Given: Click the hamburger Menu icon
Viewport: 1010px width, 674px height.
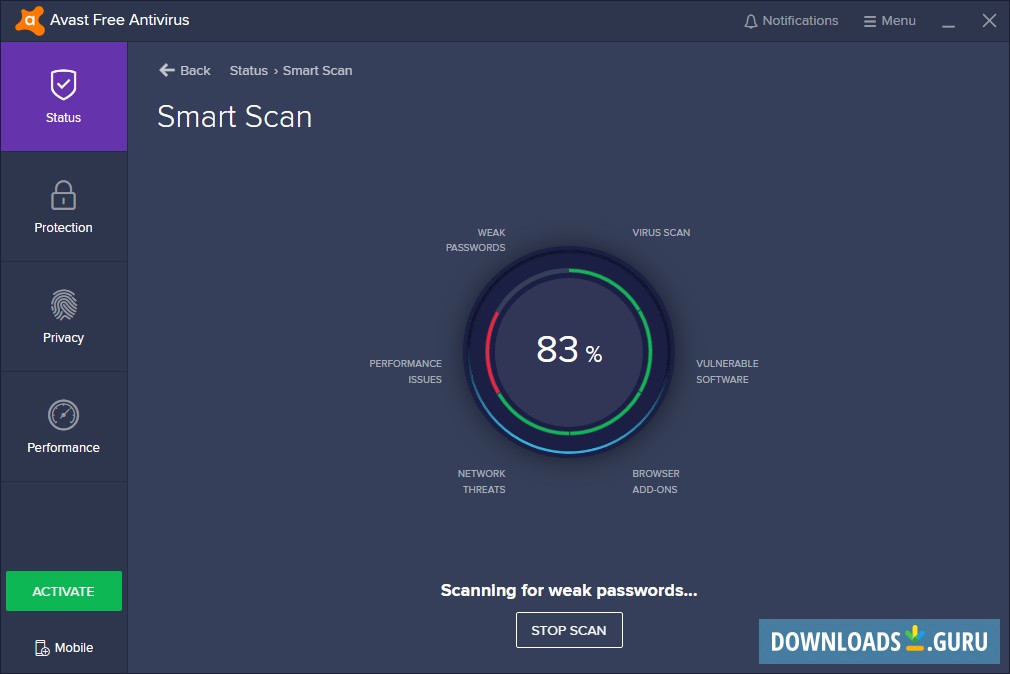Looking at the screenshot, I should [870, 21].
